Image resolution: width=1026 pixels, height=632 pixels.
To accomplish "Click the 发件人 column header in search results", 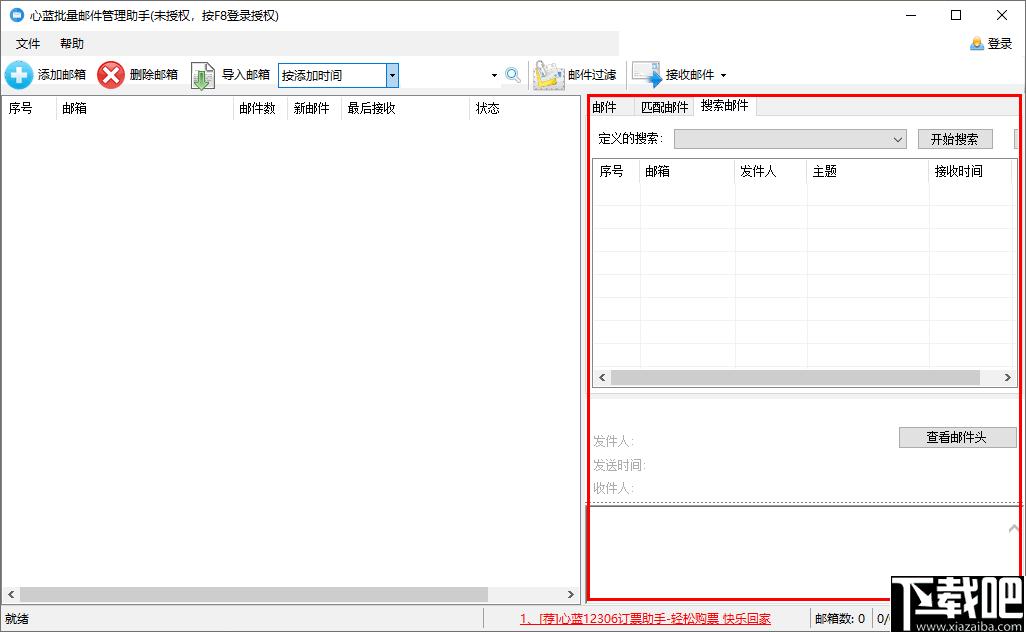I will [x=771, y=171].
